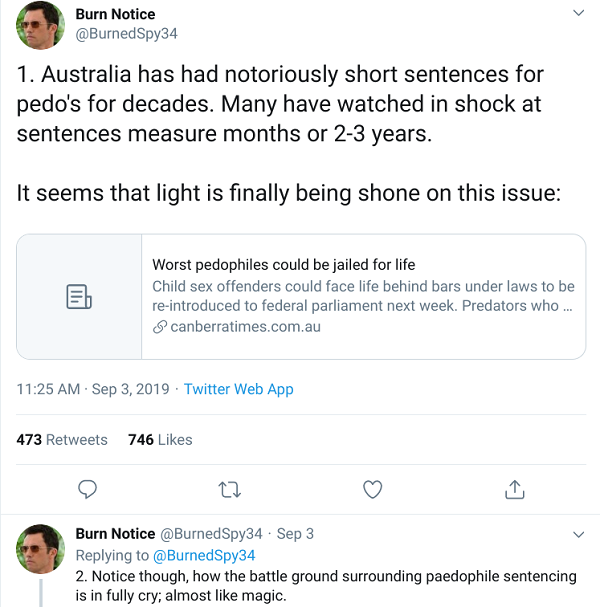Click the Sep 3 date on reply tweet
Screen dimensions: 600x607
pos(295,534)
